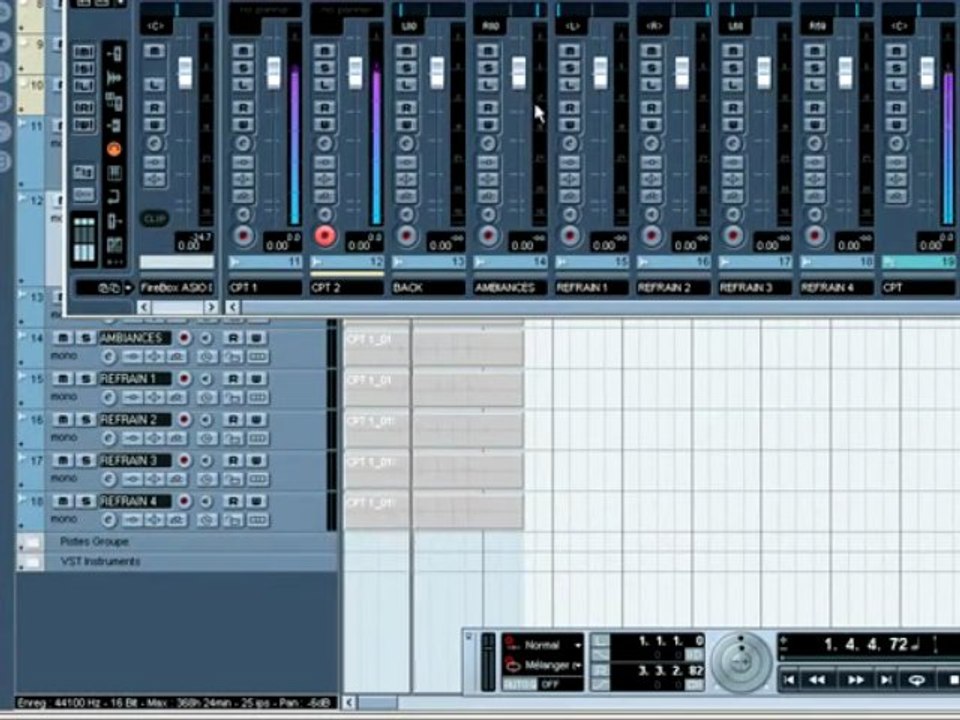Viewport: 960px width, 720px height.
Task: Click mixer scrollbar right arrow under FireBox channel
Action: point(210,307)
